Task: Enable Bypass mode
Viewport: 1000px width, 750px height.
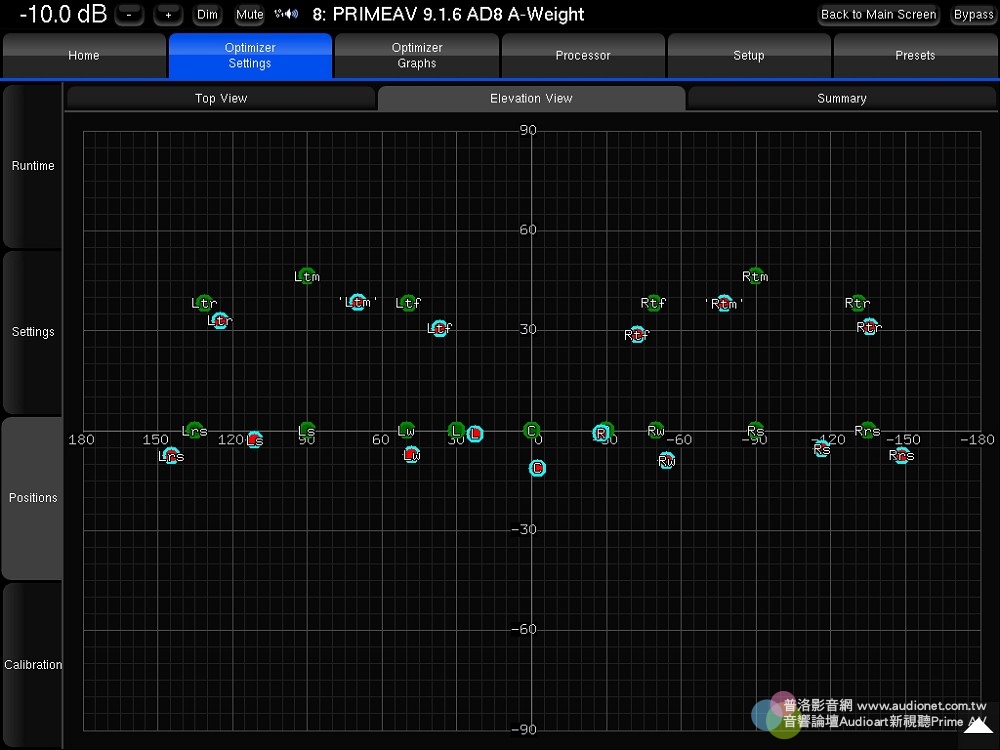Action: pos(973,15)
